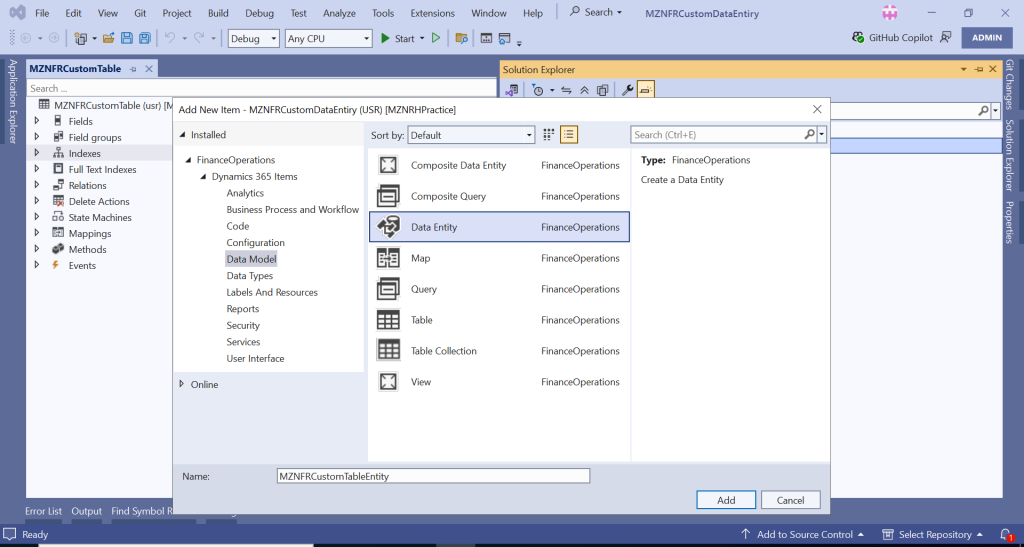Pin the MZNFRCustomTable tab
The width and height of the screenshot is (1024, 547).
point(133,69)
